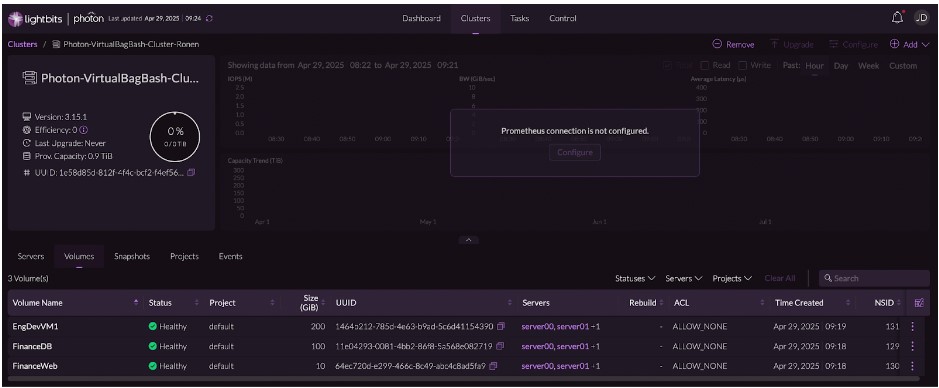
Task: Switch to the Servers tab
Action: point(31,256)
